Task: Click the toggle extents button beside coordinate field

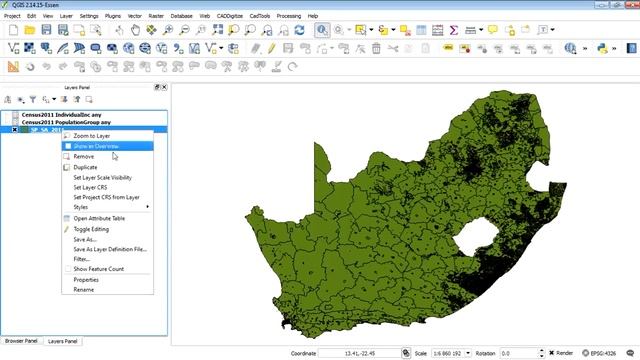Action: click(406, 353)
